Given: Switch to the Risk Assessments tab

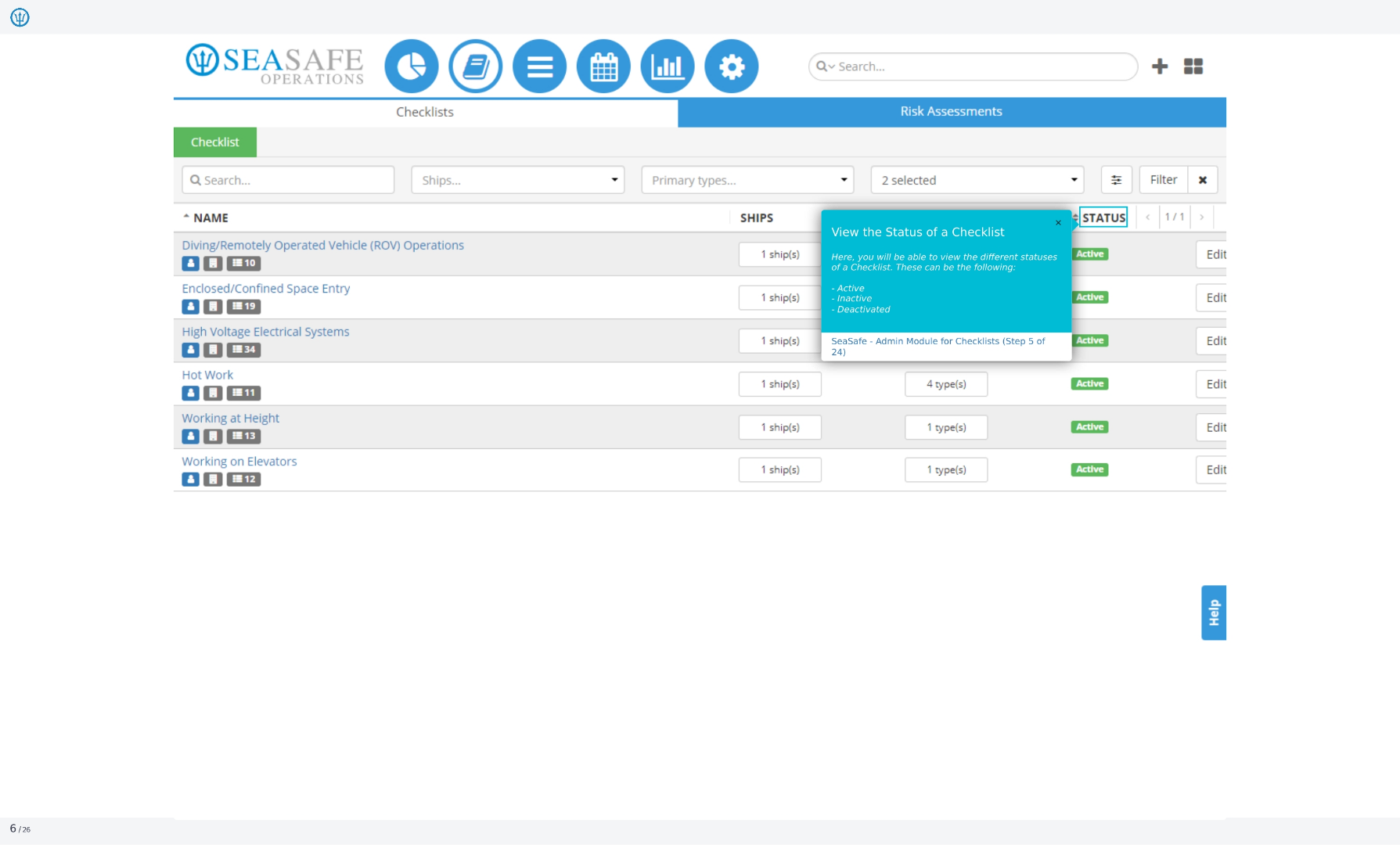Looking at the screenshot, I should coord(952,112).
